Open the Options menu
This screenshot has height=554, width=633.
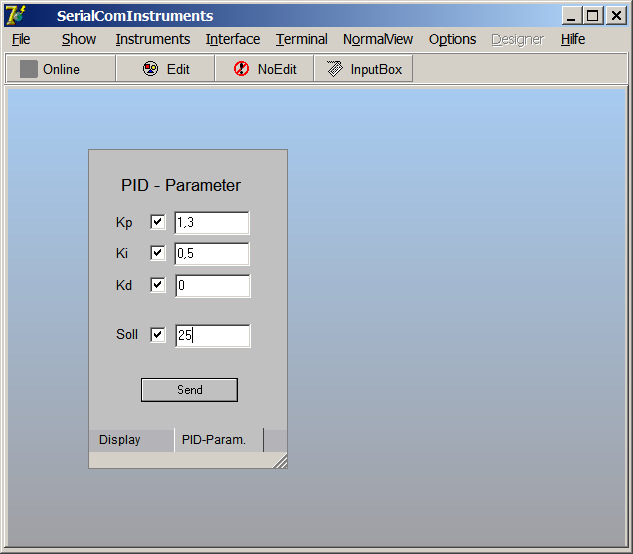(x=453, y=39)
